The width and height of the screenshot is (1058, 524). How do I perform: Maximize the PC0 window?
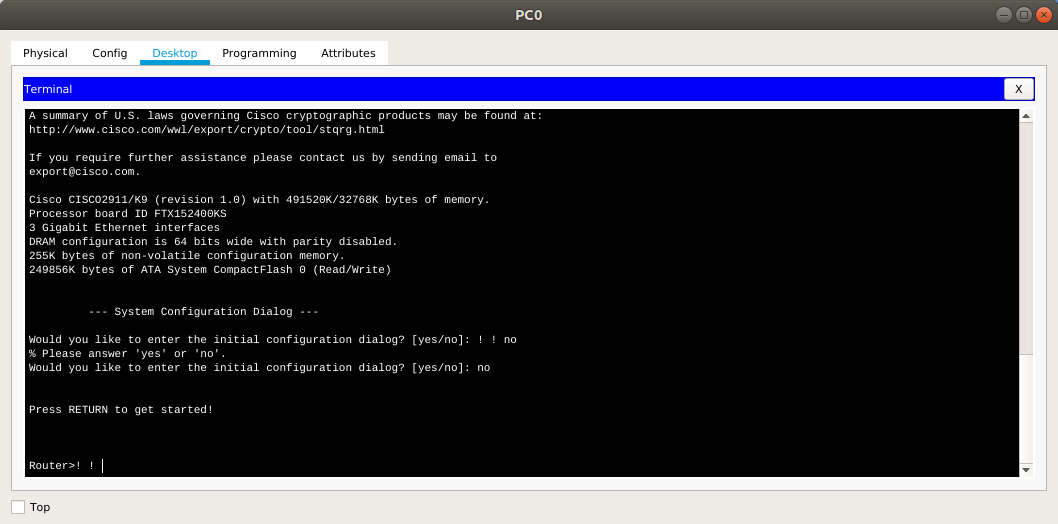(x=1024, y=15)
